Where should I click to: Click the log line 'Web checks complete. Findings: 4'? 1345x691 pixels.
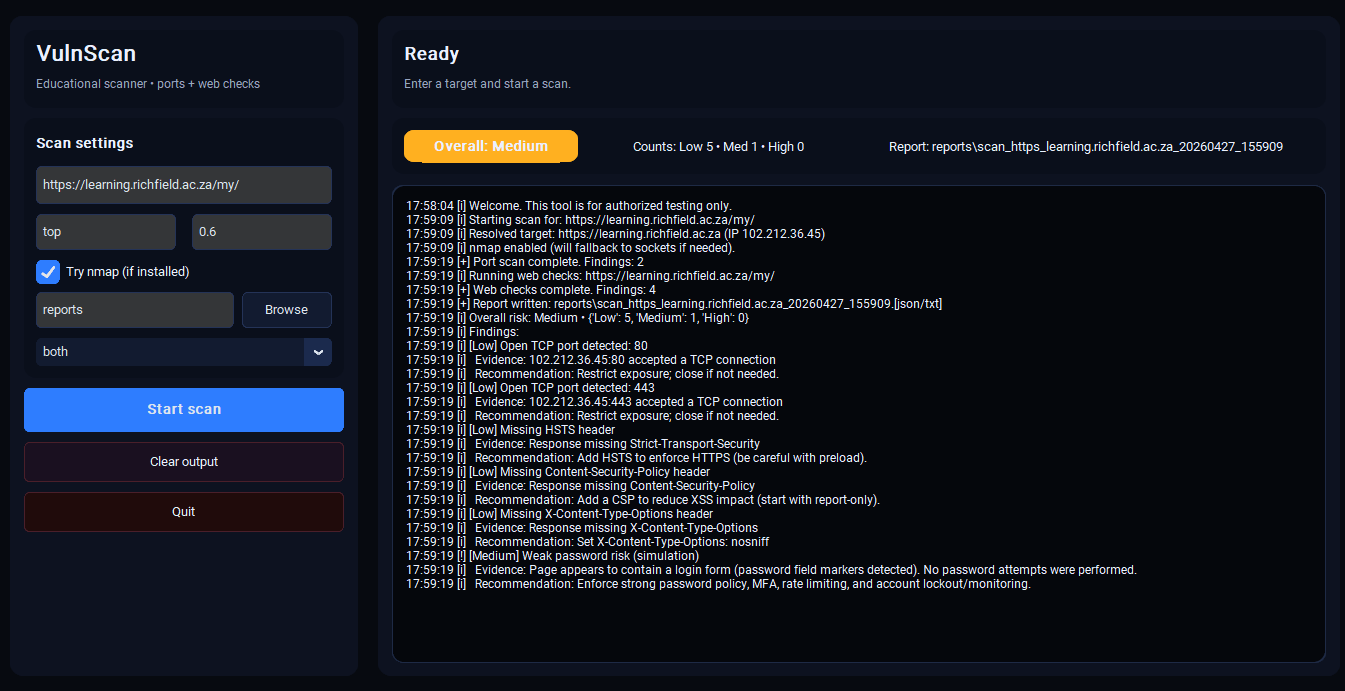point(531,290)
